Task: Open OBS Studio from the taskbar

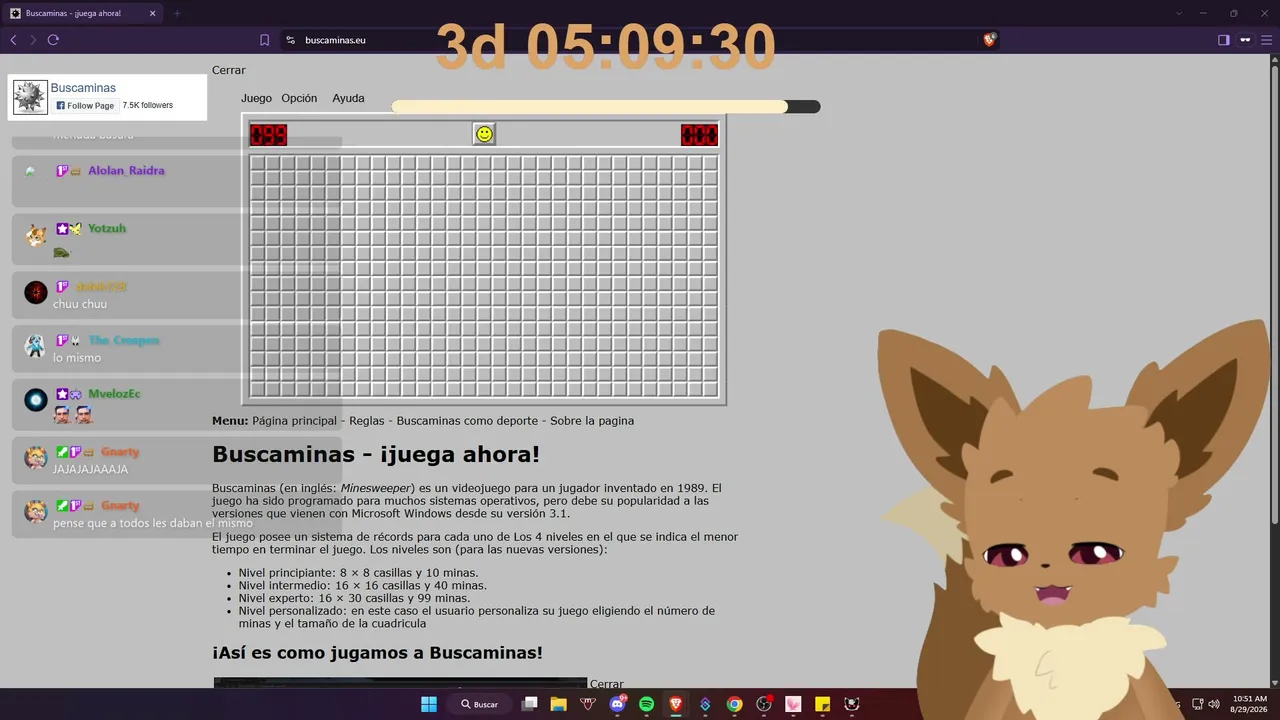Action: (x=764, y=704)
